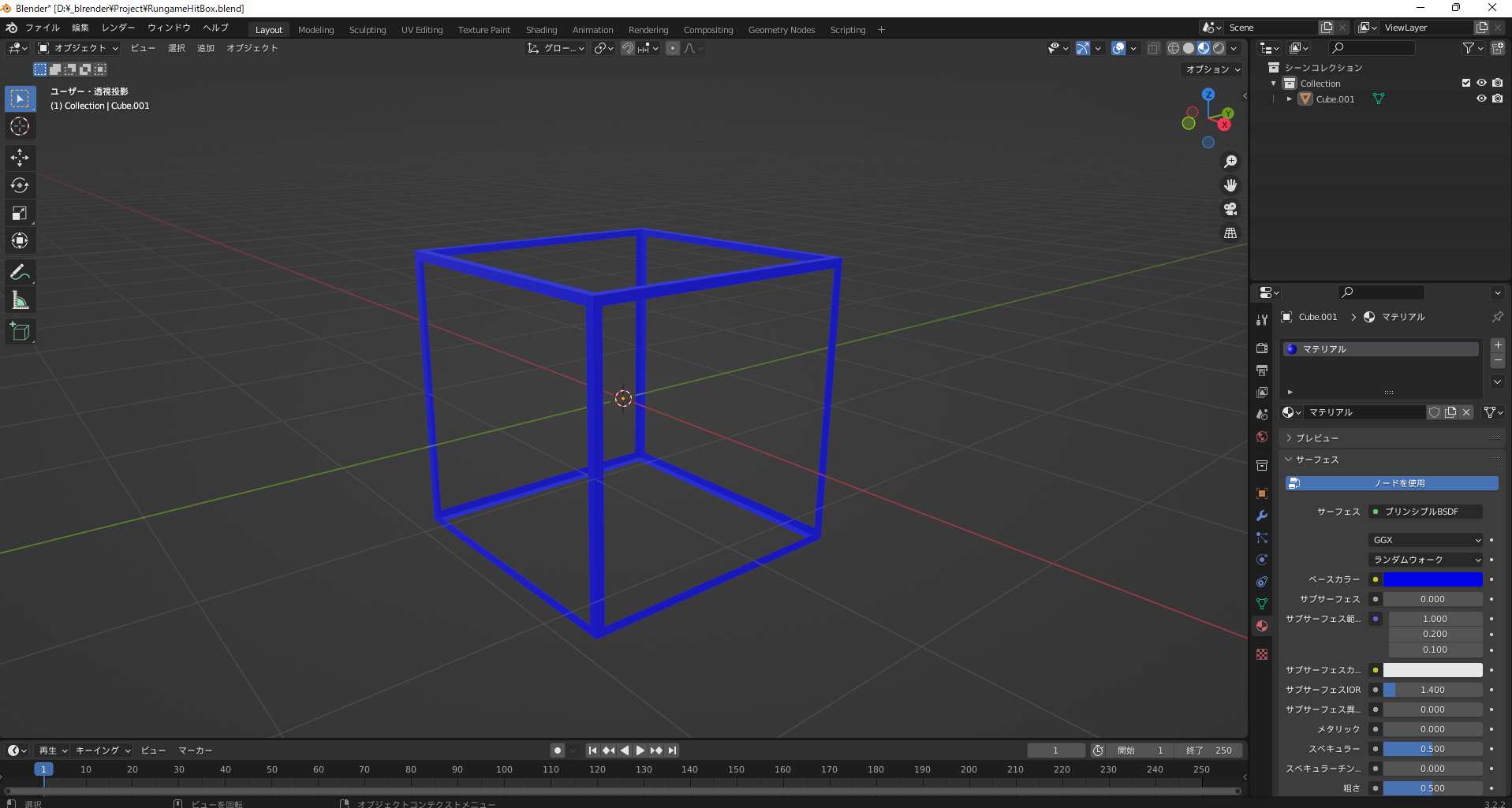
Task: Open the Output properties tab
Action: click(1262, 370)
